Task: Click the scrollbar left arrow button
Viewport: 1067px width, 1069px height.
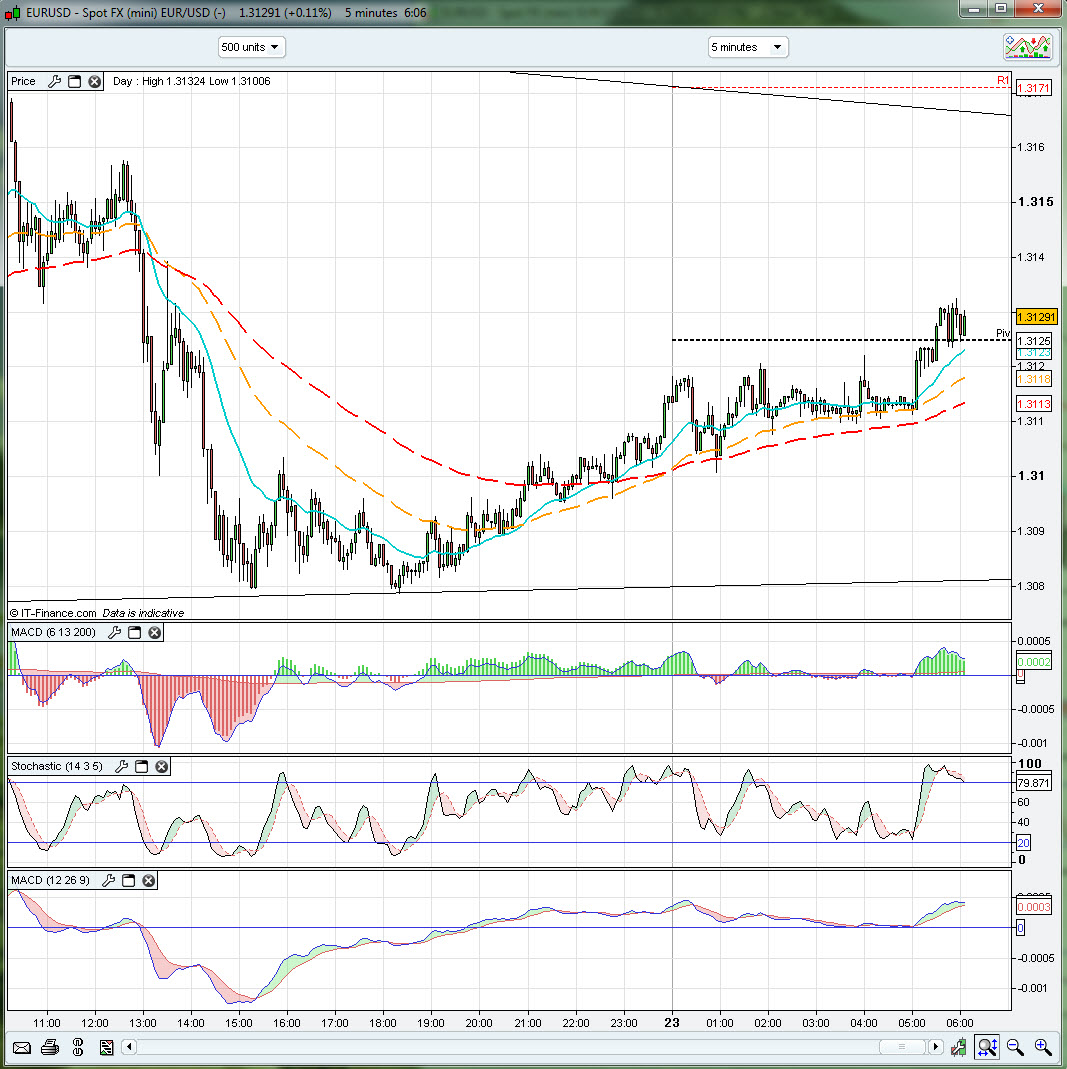Action: [x=128, y=1047]
